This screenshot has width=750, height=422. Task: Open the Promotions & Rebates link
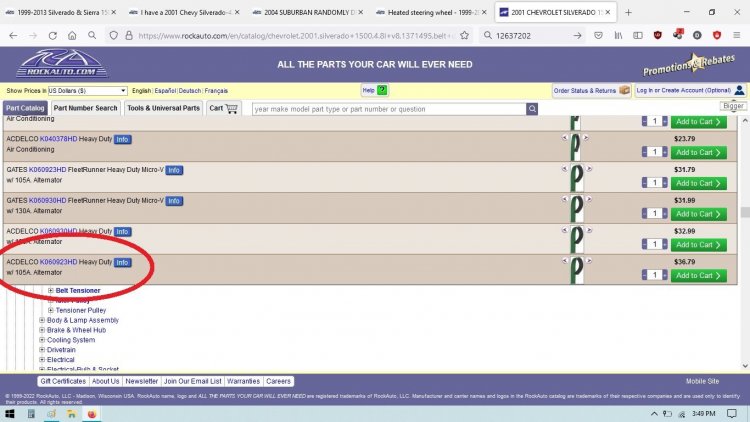click(x=689, y=65)
